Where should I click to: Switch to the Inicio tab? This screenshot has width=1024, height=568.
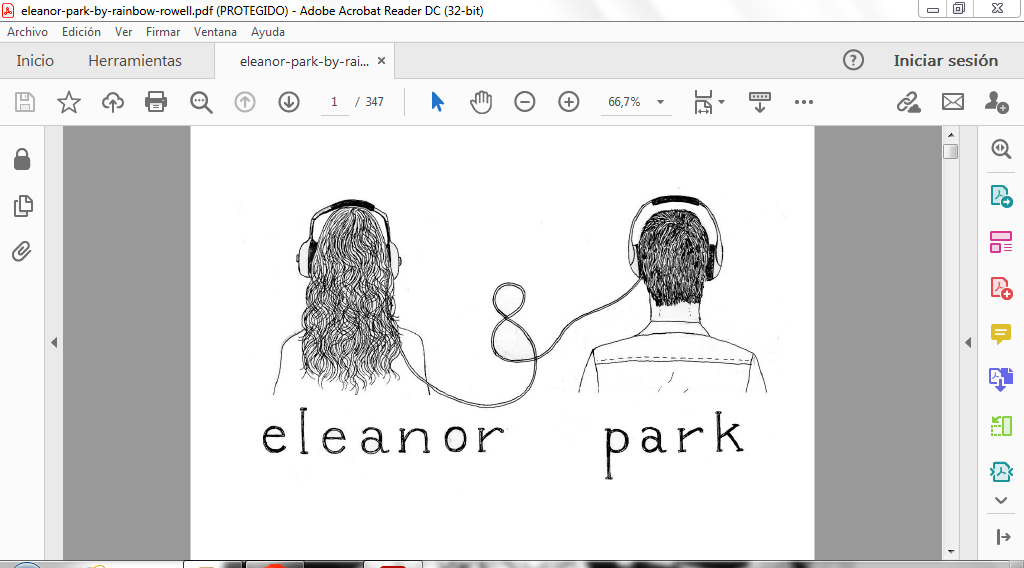[x=35, y=61]
